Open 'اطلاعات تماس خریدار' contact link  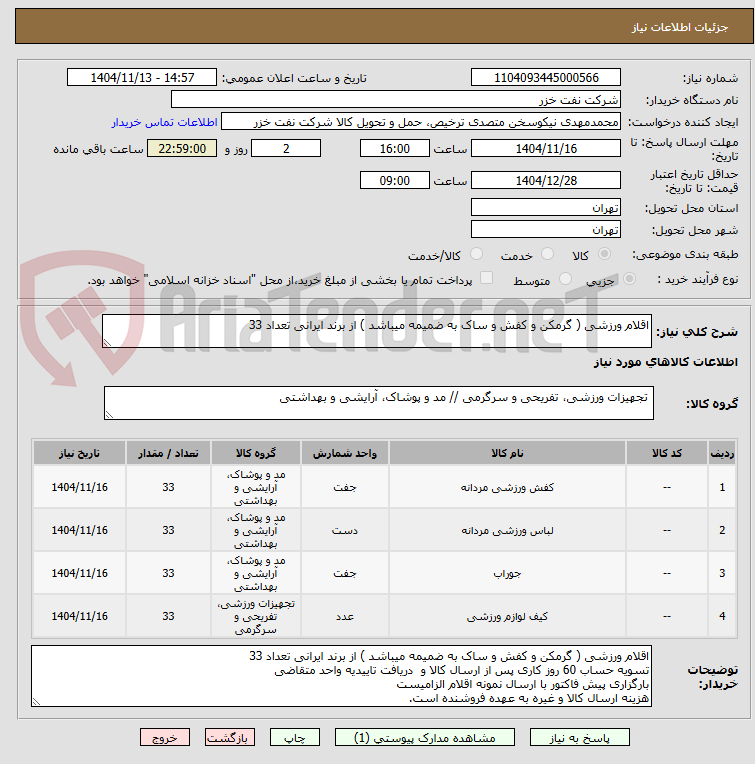tap(165, 122)
